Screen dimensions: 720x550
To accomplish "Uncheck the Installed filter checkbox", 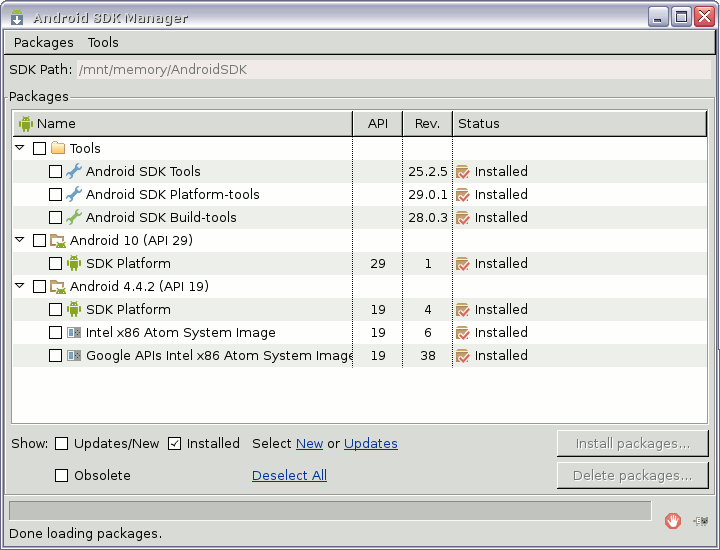I will [174, 443].
